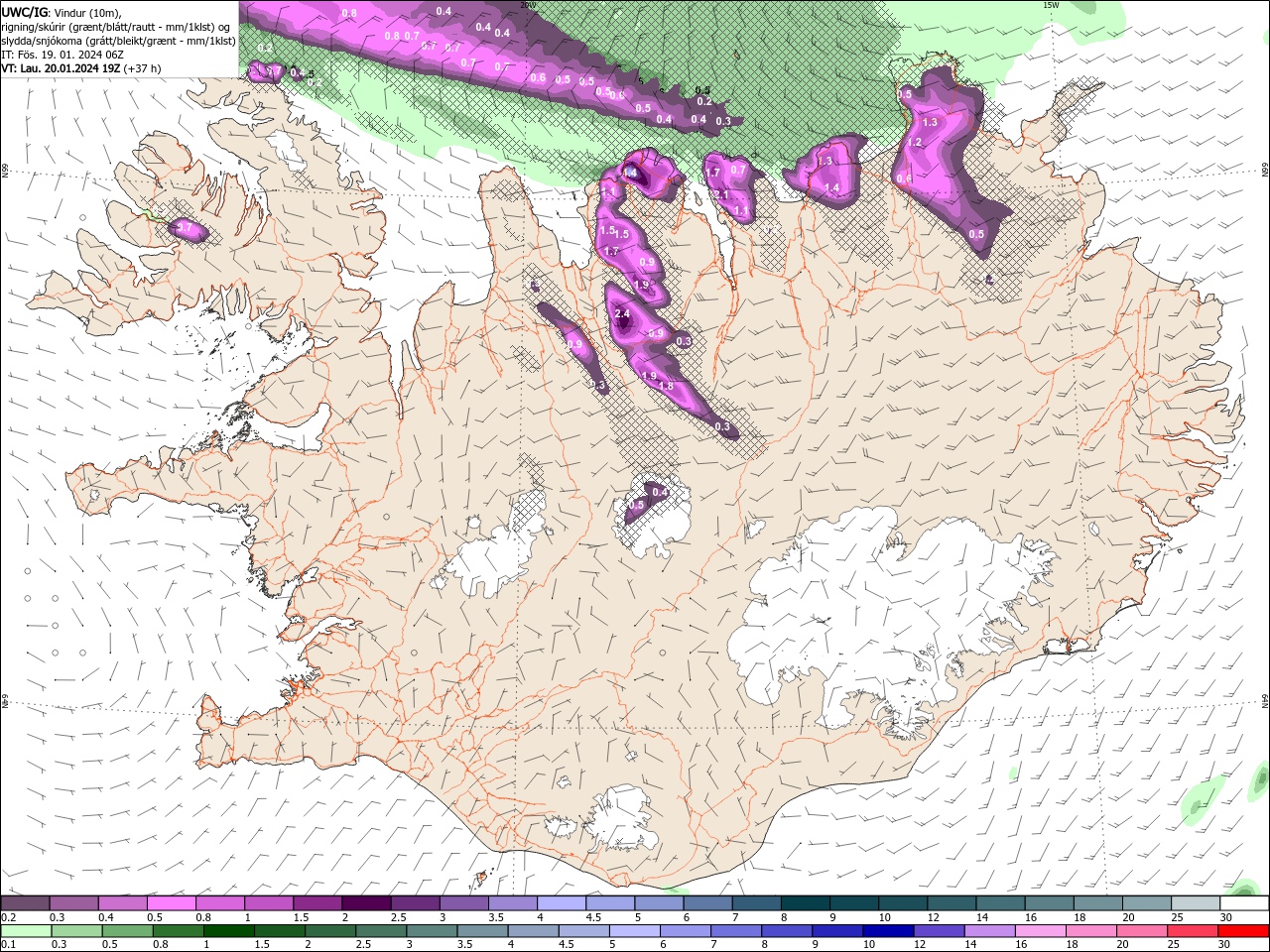The image size is (1270, 952).
Task: Click the 0.7 snow label in the Westfjords
Action: 184,228
